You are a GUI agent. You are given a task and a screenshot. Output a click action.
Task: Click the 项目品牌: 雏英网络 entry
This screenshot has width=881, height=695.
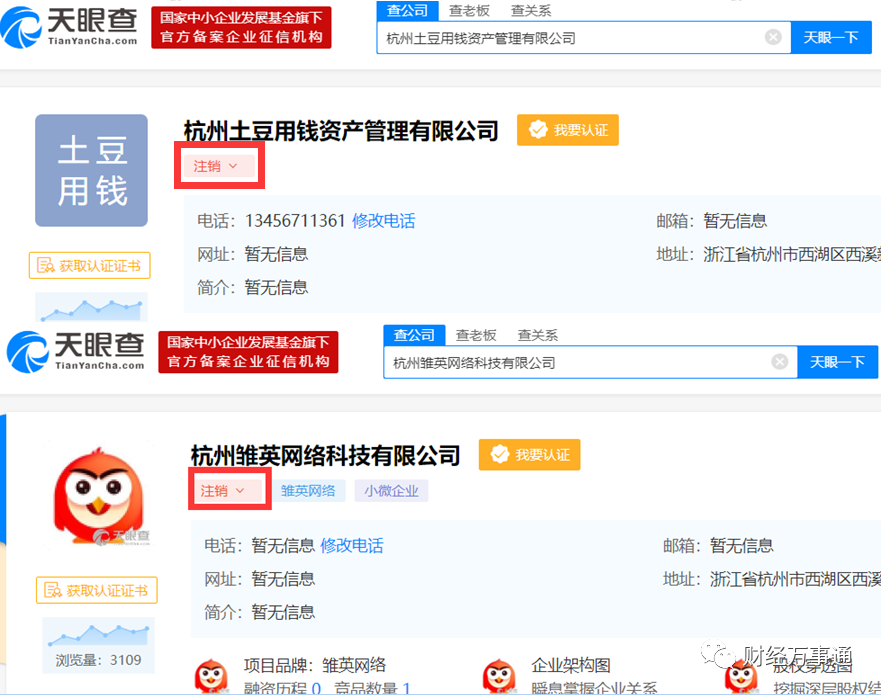click(x=315, y=665)
